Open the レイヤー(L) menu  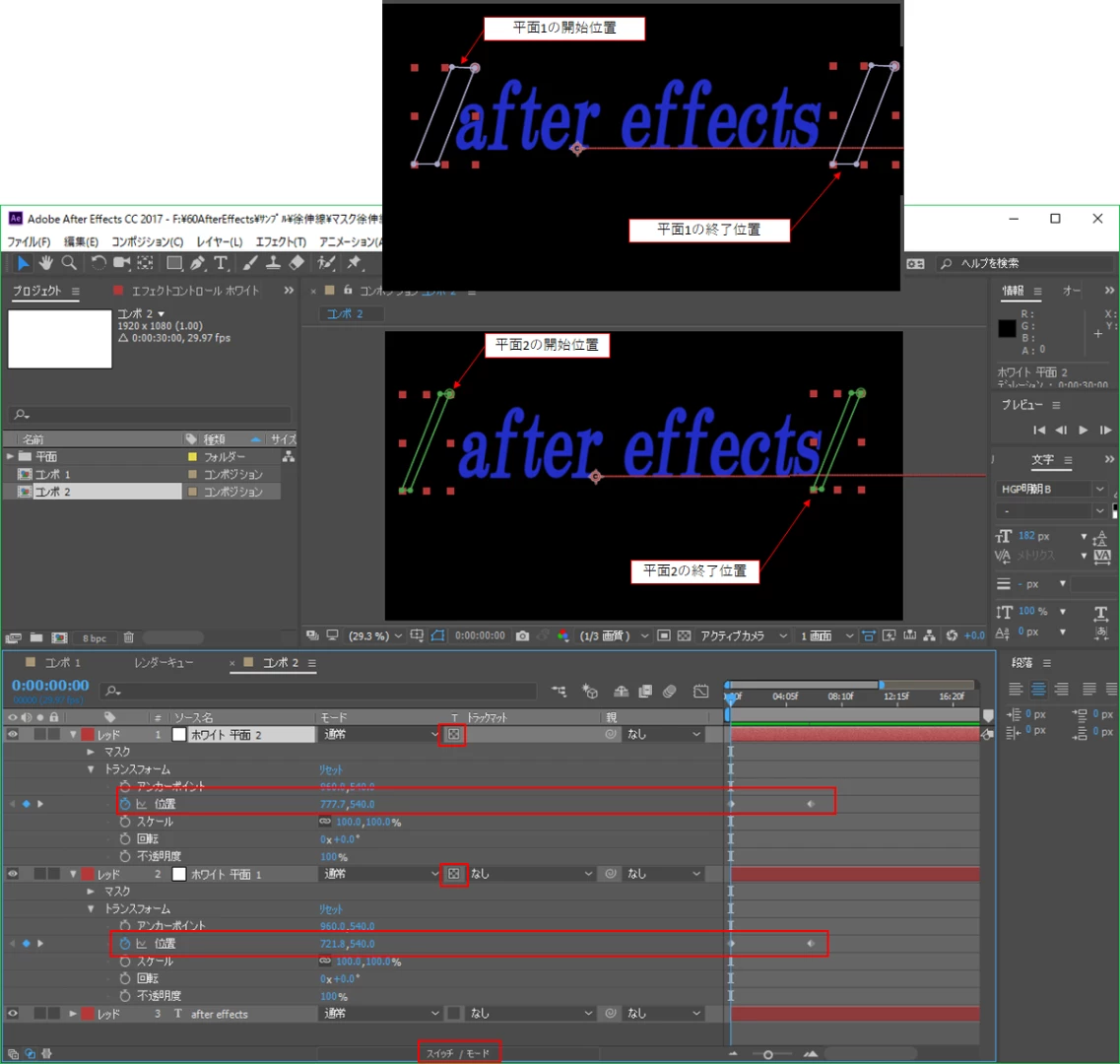click(x=220, y=241)
